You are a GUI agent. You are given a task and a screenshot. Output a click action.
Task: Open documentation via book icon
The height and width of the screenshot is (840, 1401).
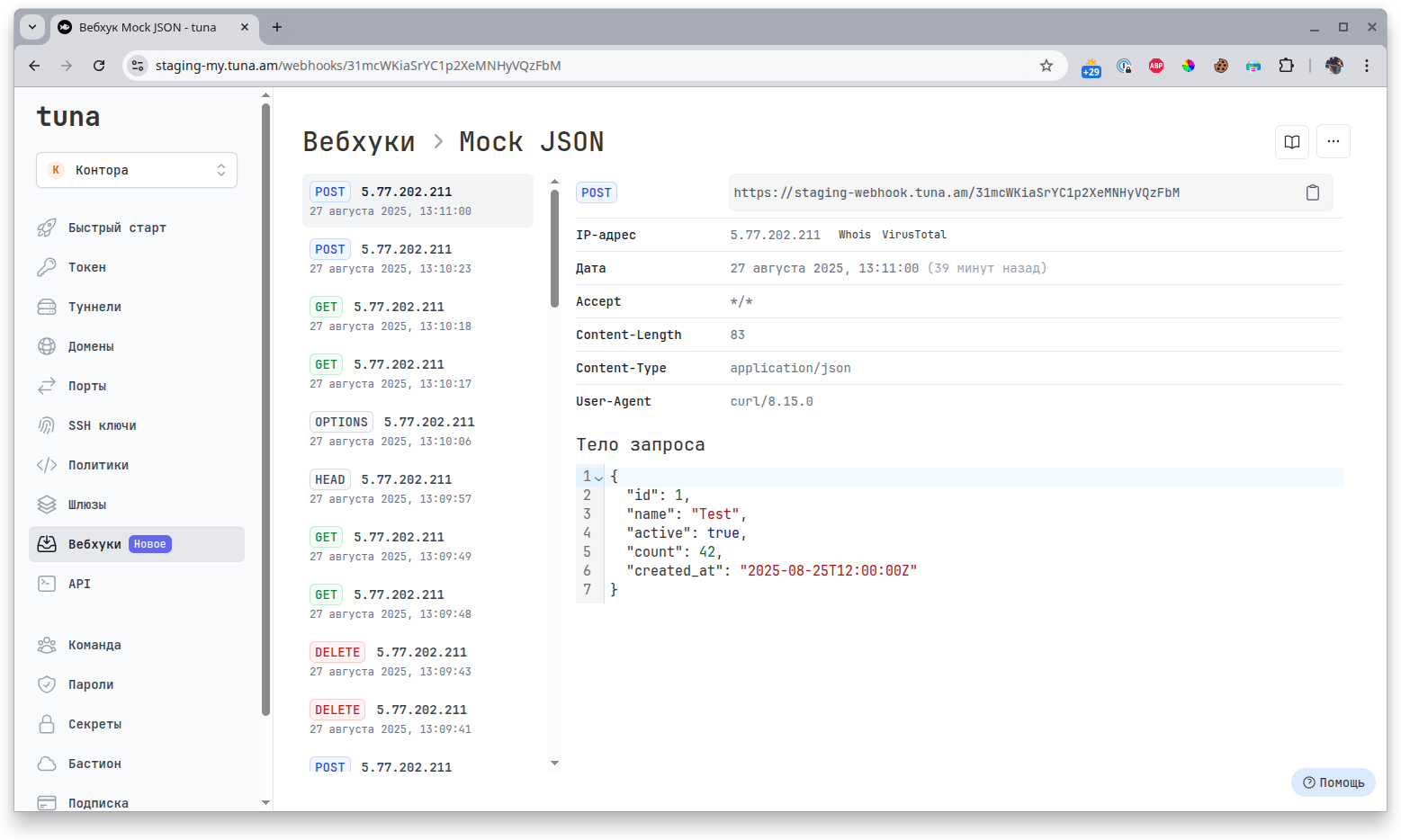tap(1292, 141)
